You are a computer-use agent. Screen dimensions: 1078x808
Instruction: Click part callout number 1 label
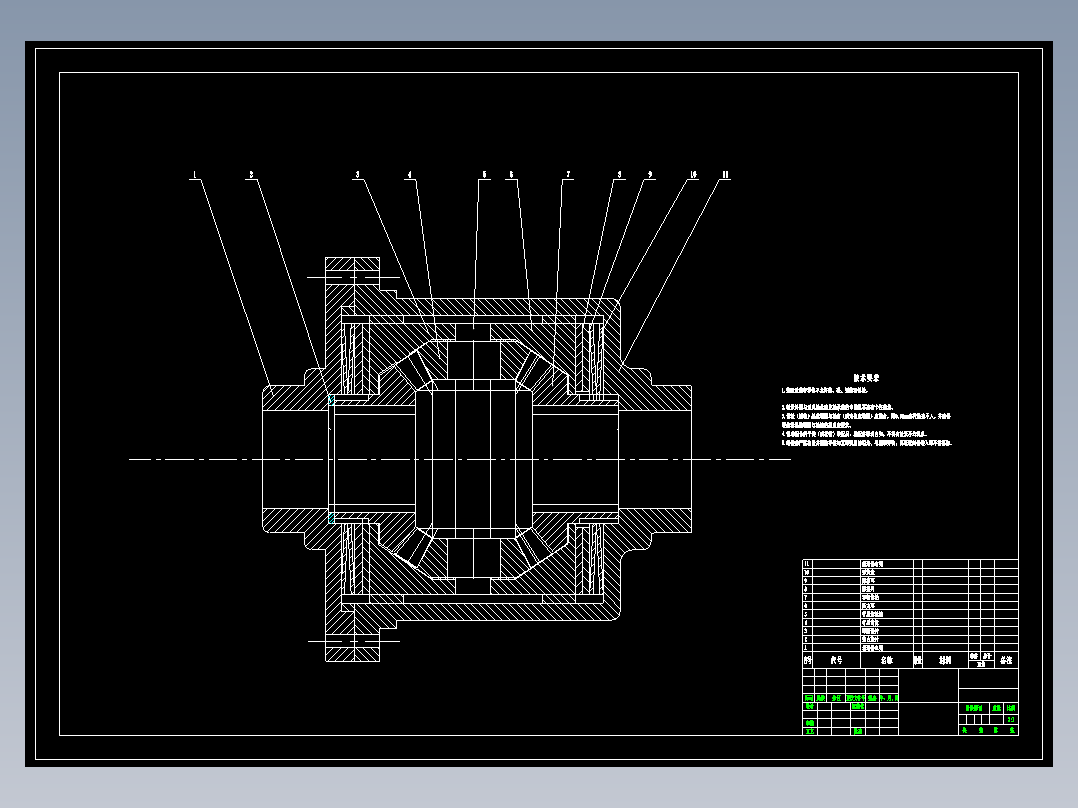point(195,175)
